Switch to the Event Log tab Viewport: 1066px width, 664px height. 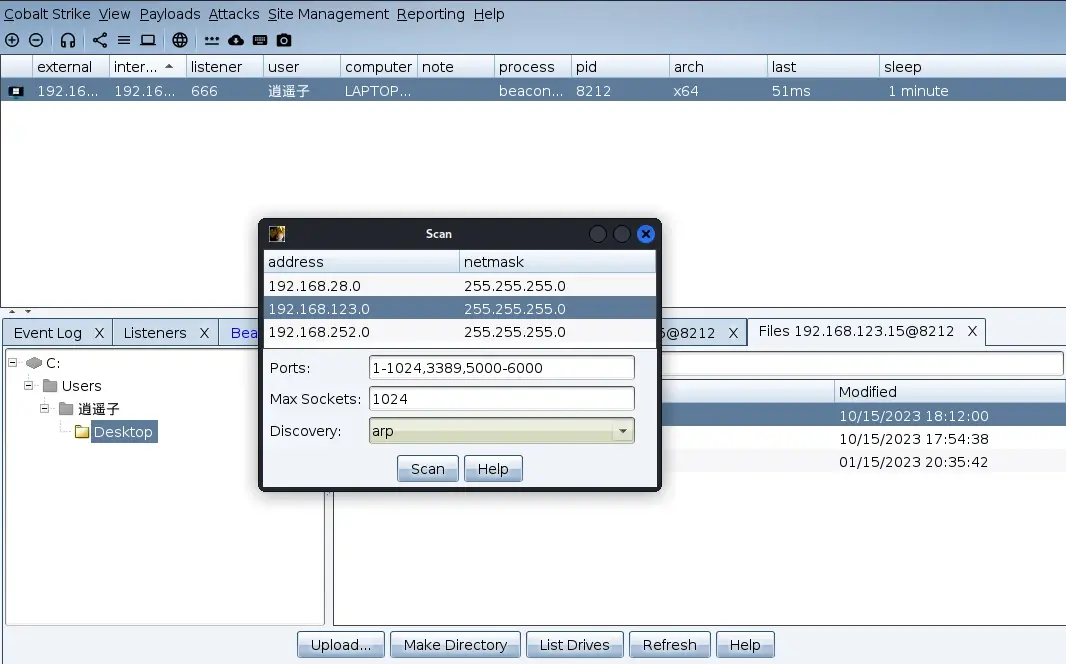point(48,333)
